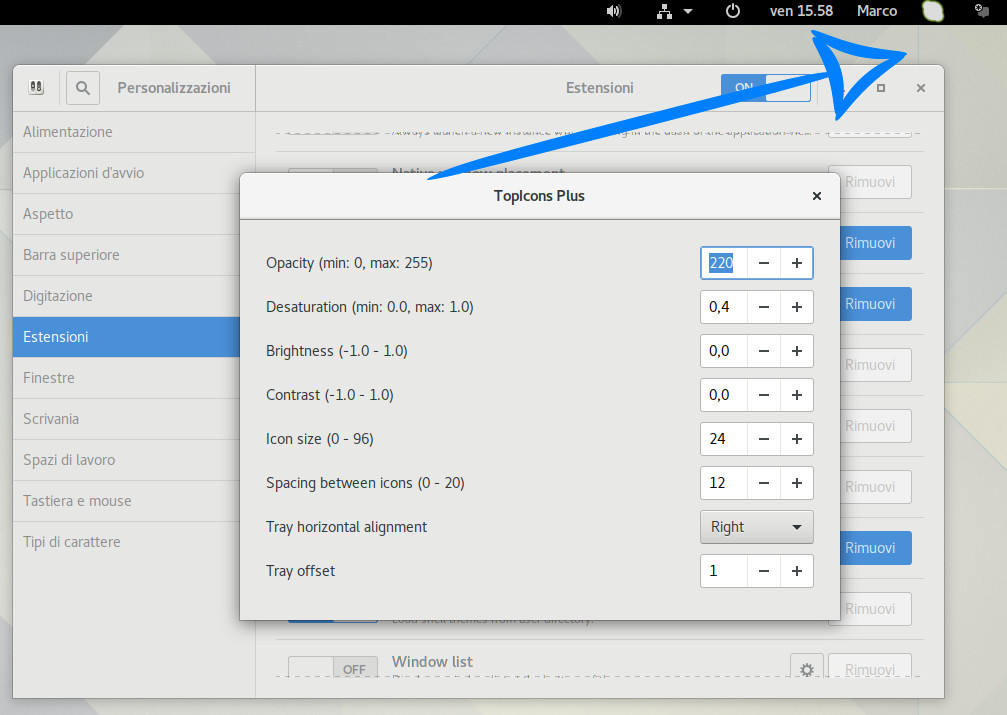Open Tray horizontal alignment dropdown

(757, 527)
